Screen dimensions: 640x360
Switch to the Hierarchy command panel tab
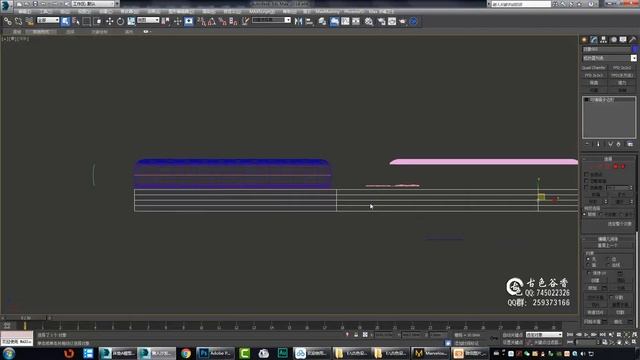coord(603,40)
